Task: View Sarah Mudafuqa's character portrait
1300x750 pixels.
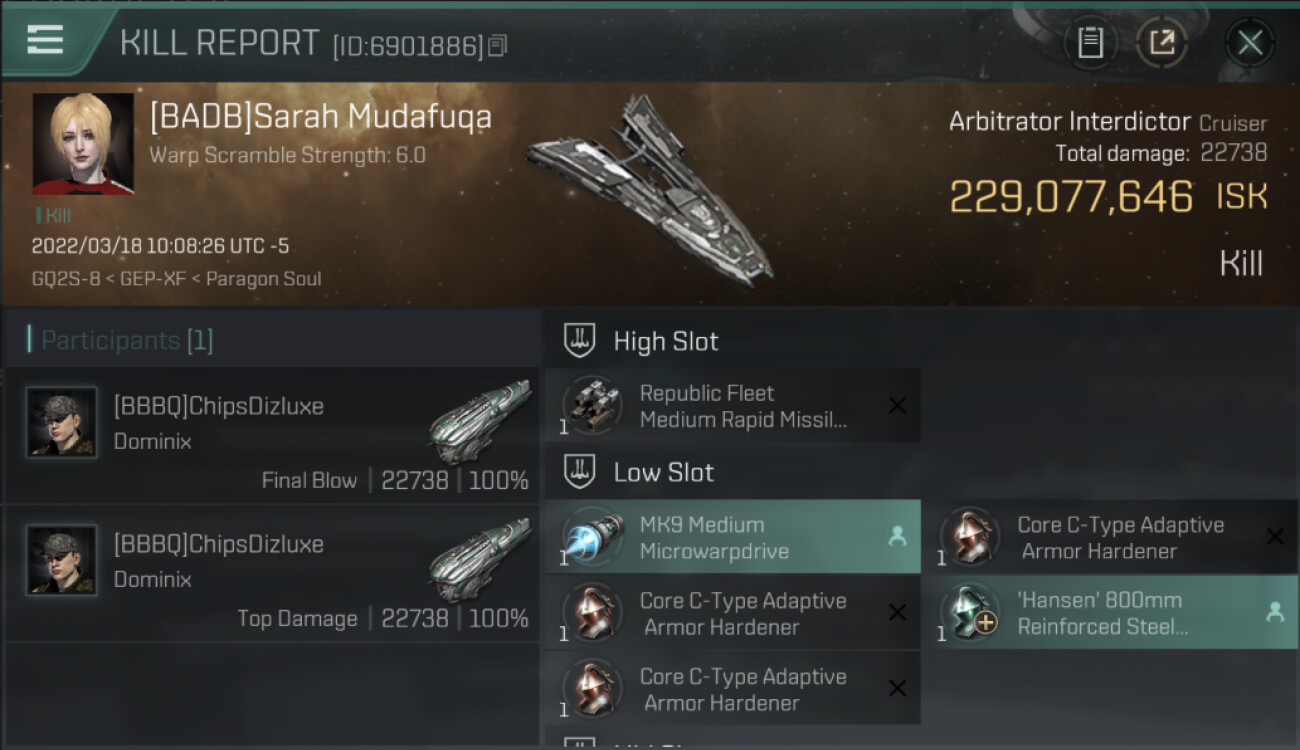Action: (x=83, y=143)
